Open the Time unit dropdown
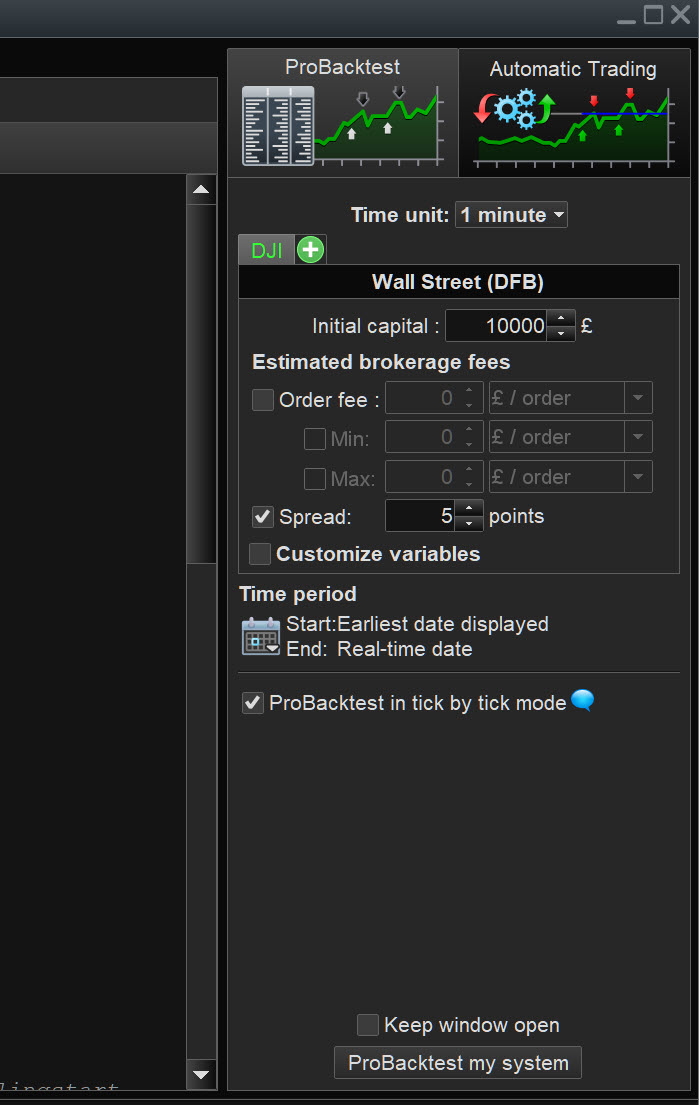Screen dimensions: 699x1105 pyautogui.click(x=511, y=215)
